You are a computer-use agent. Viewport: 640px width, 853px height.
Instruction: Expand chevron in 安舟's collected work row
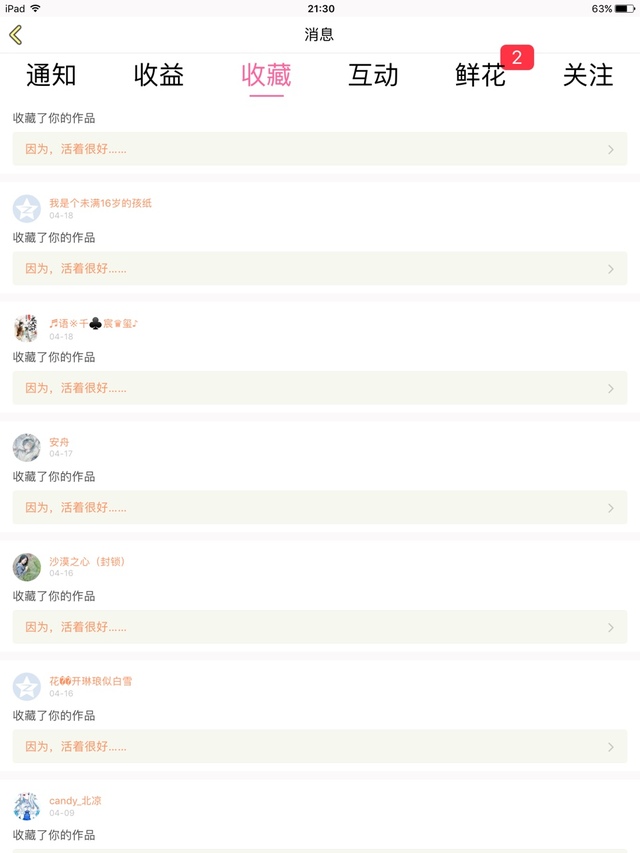[611, 508]
